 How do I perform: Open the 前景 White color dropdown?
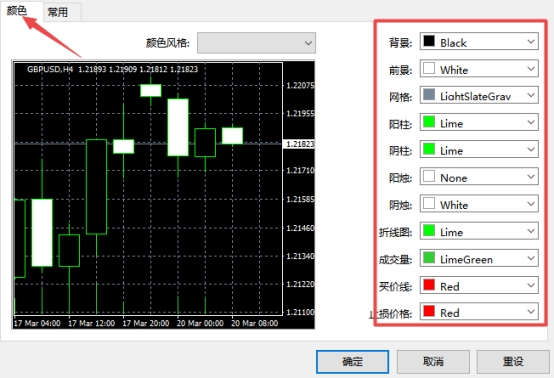(x=479, y=69)
